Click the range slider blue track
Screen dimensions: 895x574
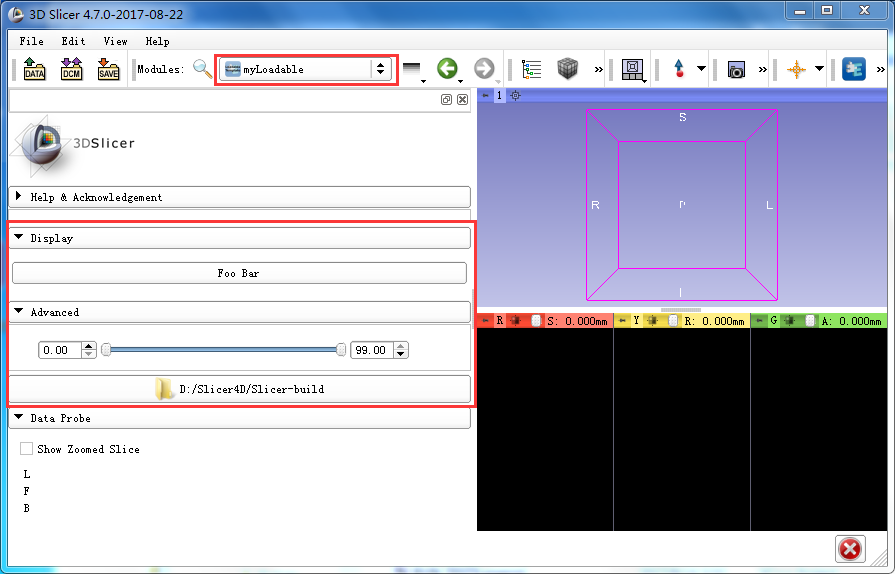224,350
